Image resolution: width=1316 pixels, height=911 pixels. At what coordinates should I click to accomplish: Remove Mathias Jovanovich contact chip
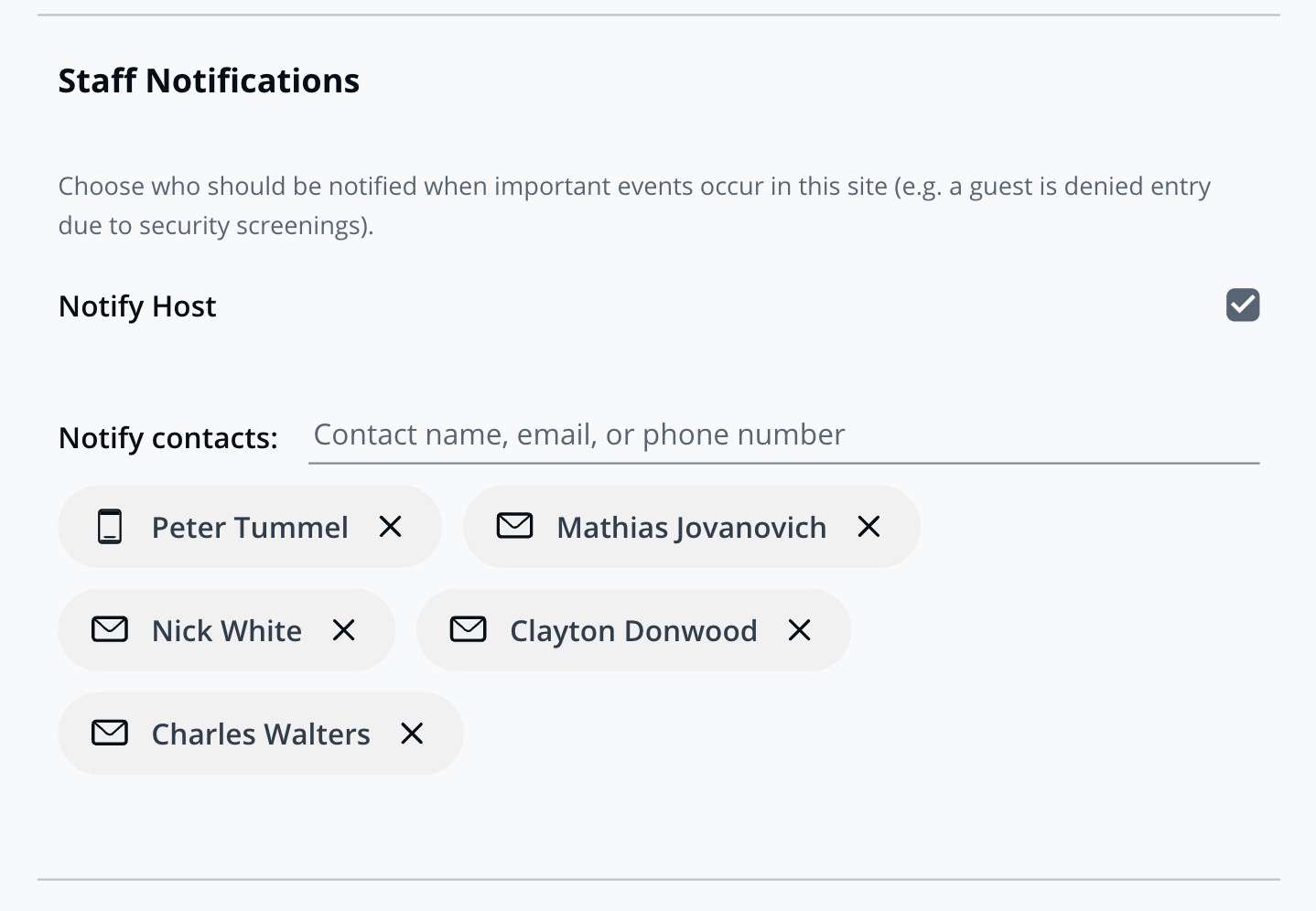868,527
